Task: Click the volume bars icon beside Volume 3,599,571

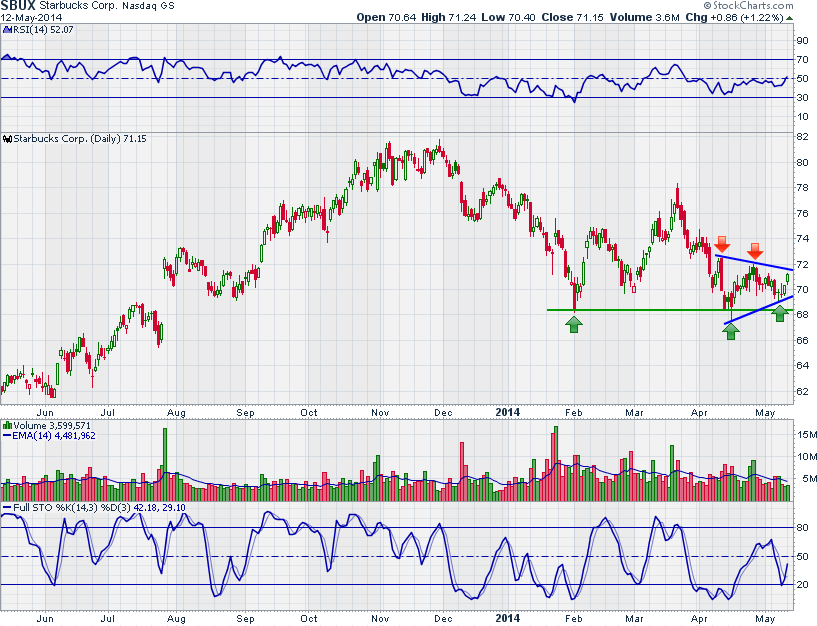Action: tap(7, 426)
